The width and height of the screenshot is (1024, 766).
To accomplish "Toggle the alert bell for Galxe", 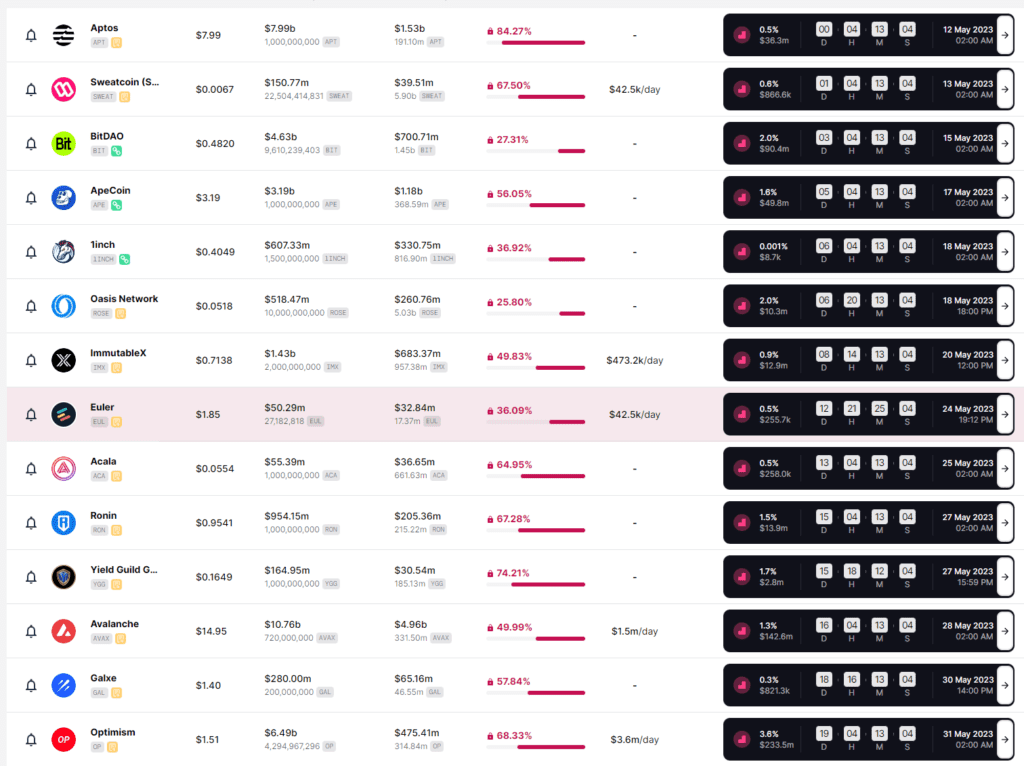I will click(31, 685).
